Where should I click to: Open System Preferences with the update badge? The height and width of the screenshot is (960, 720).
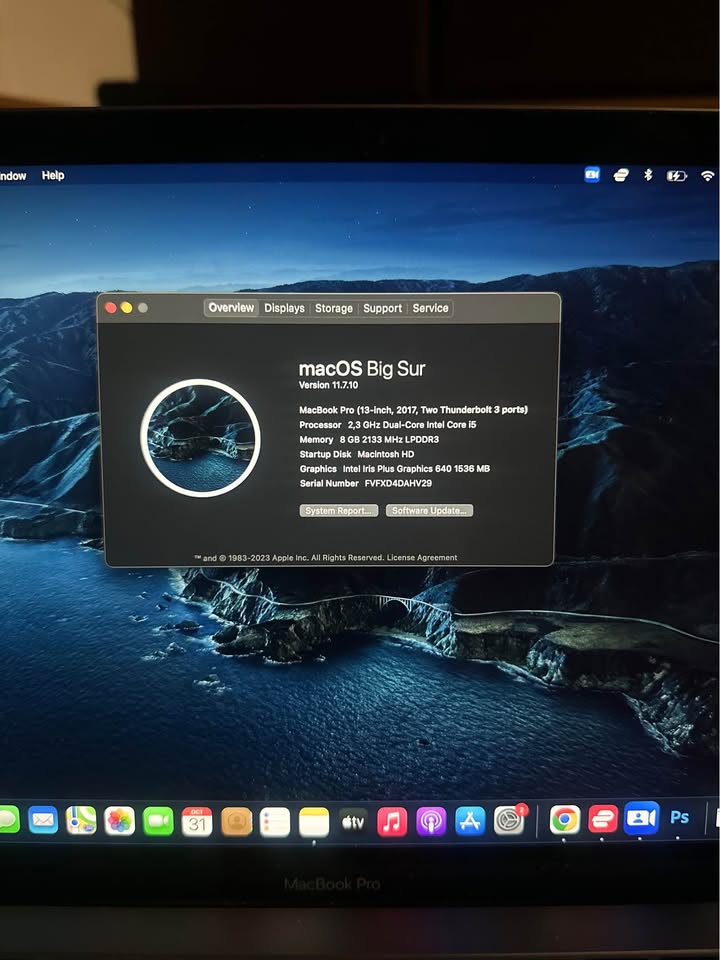[x=509, y=821]
